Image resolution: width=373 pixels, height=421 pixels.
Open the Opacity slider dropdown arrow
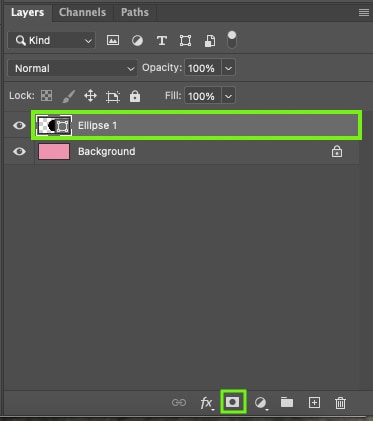point(228,68)
